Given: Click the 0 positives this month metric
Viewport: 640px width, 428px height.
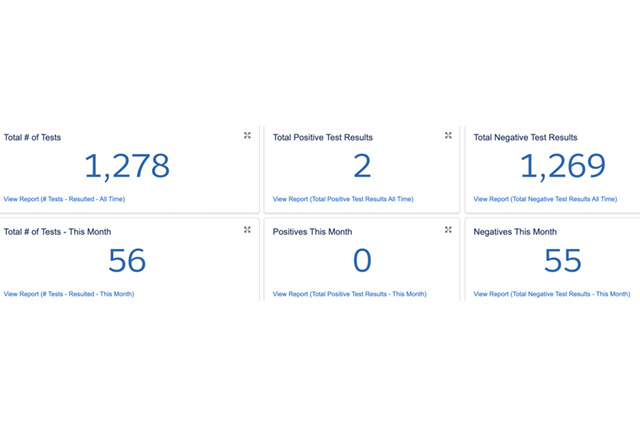Looking at the screenshot, I should click(362, 261).
